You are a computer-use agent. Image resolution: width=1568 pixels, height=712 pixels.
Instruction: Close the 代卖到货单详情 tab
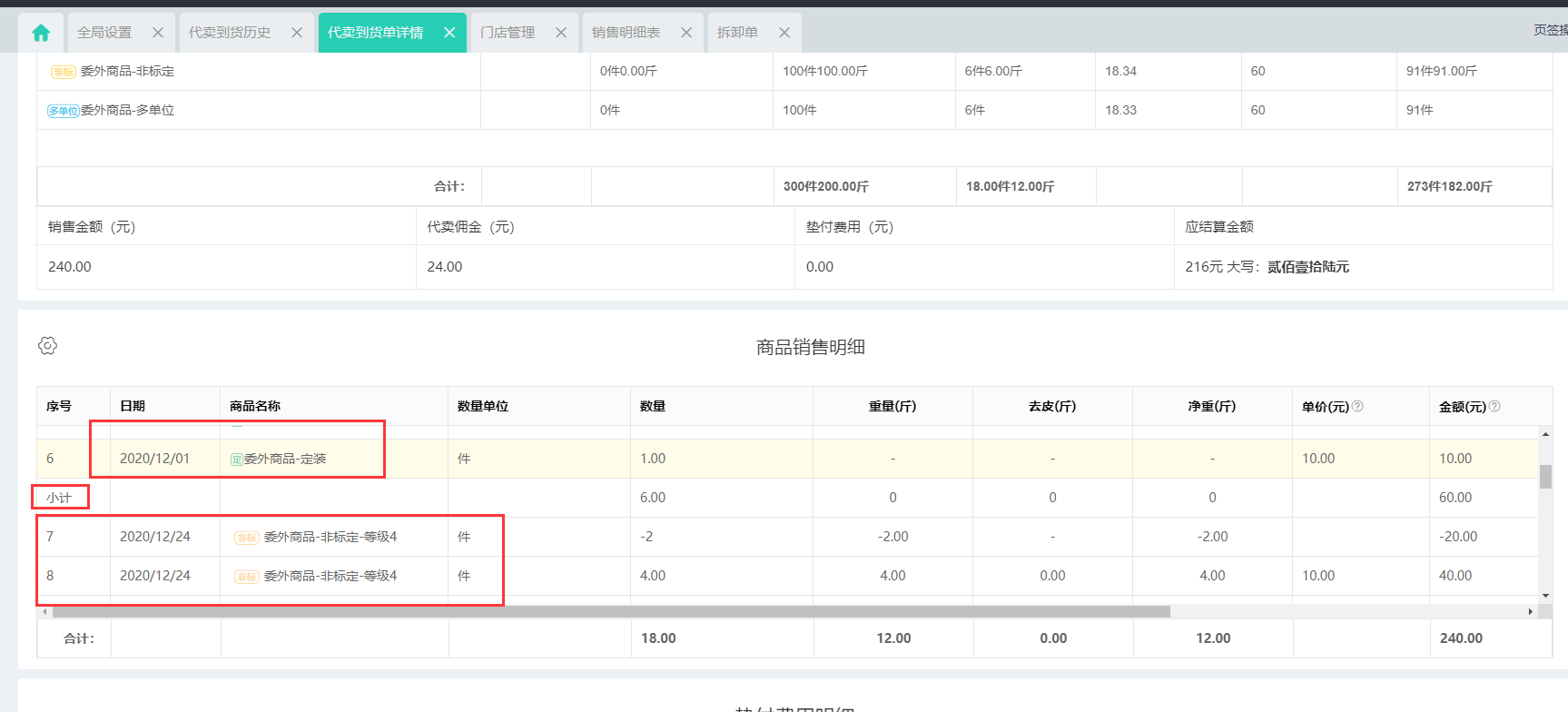click(x=449, y=33)
